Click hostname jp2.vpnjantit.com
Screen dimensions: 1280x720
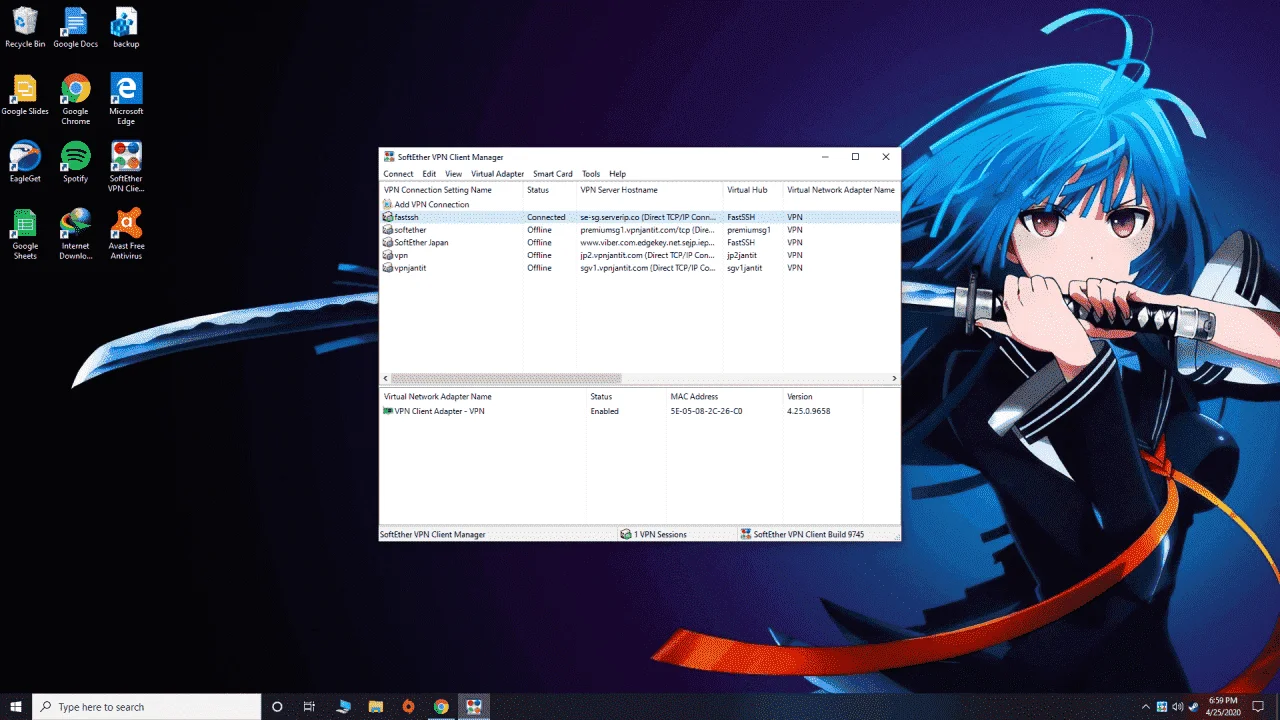coord(648,255)
